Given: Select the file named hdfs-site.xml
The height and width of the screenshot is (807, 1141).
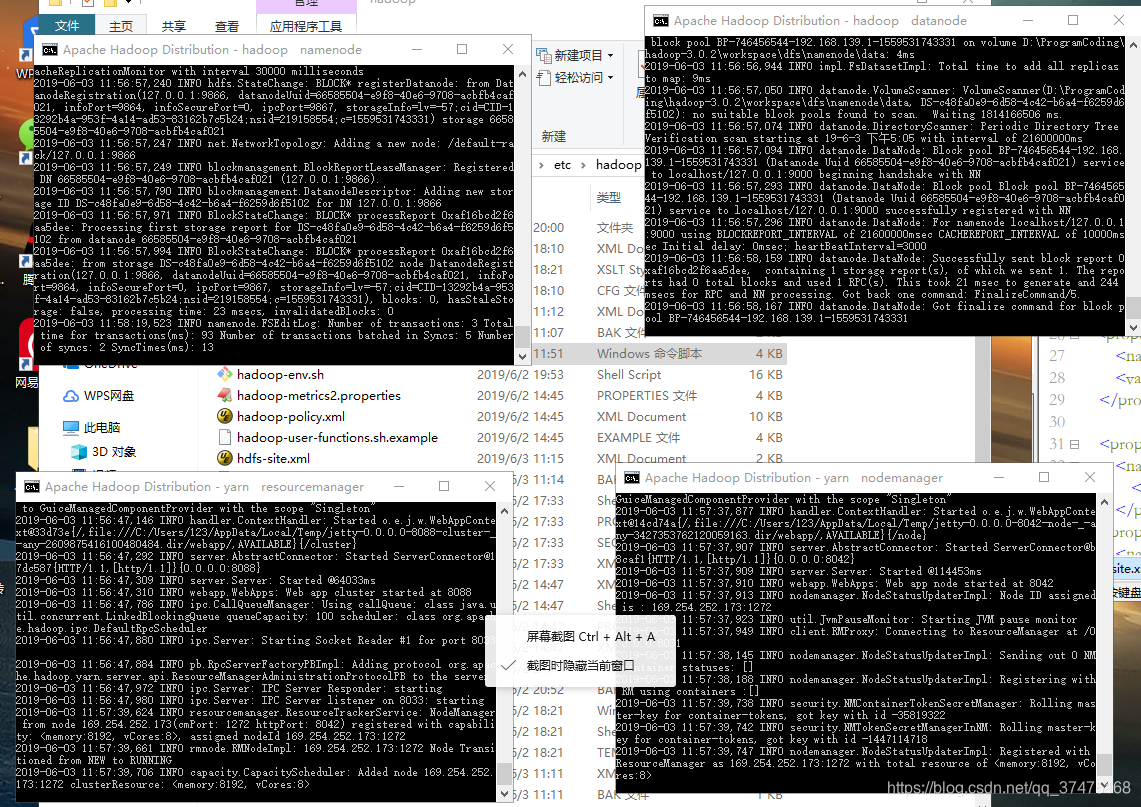Looking at the screenshot, I should 273,458.
